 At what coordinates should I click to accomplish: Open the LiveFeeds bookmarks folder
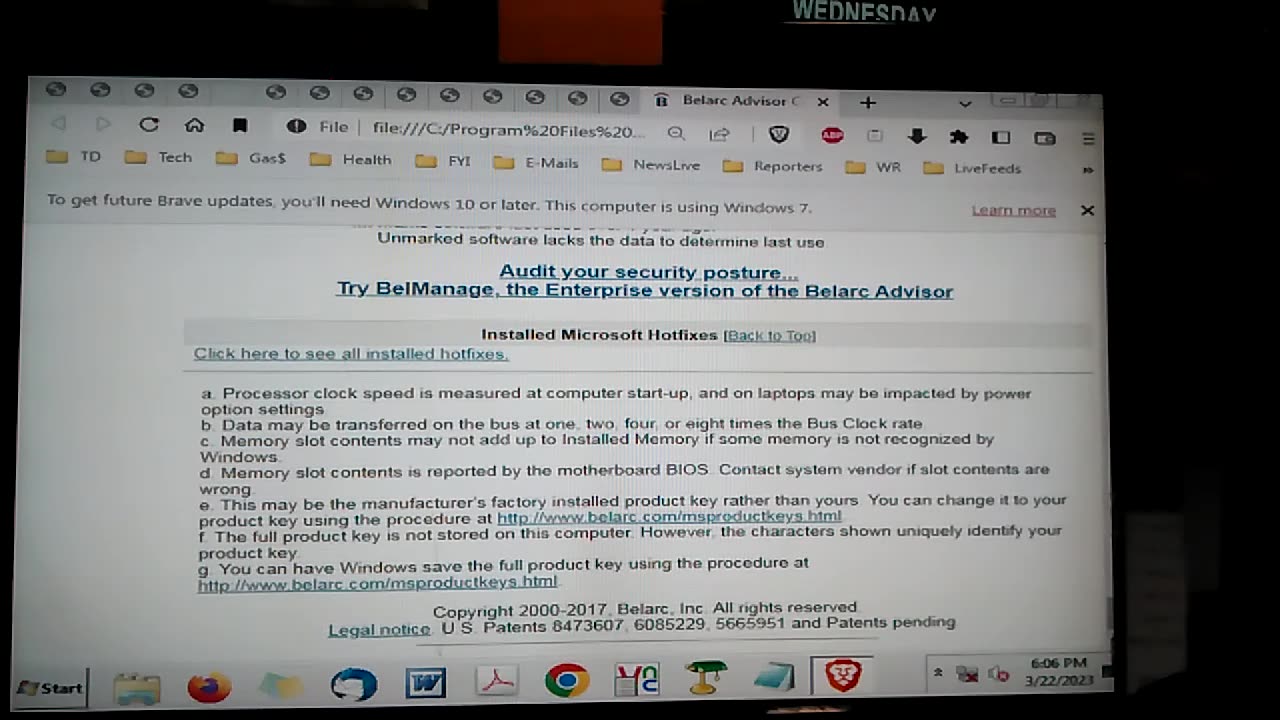point(972,168)
